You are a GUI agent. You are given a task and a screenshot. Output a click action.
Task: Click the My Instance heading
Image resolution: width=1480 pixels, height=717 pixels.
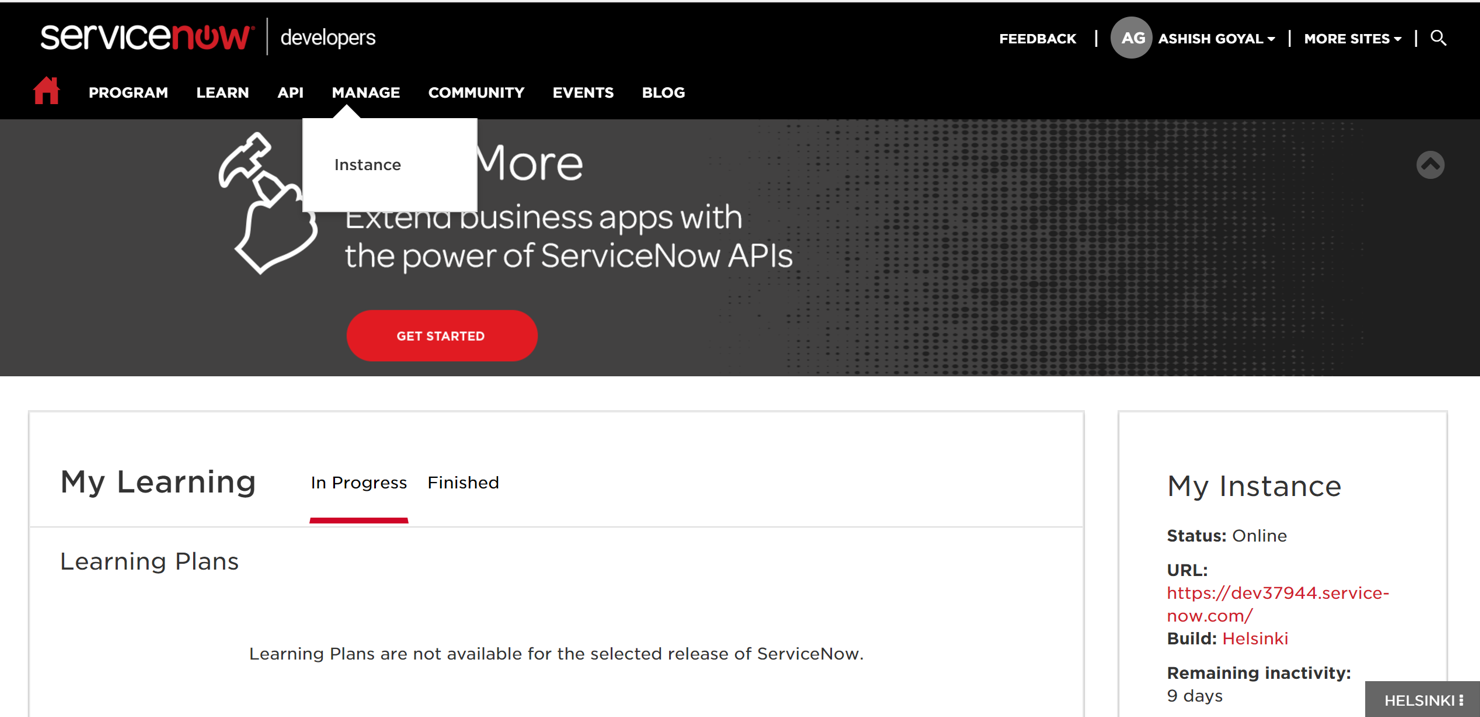[1254, 486]
